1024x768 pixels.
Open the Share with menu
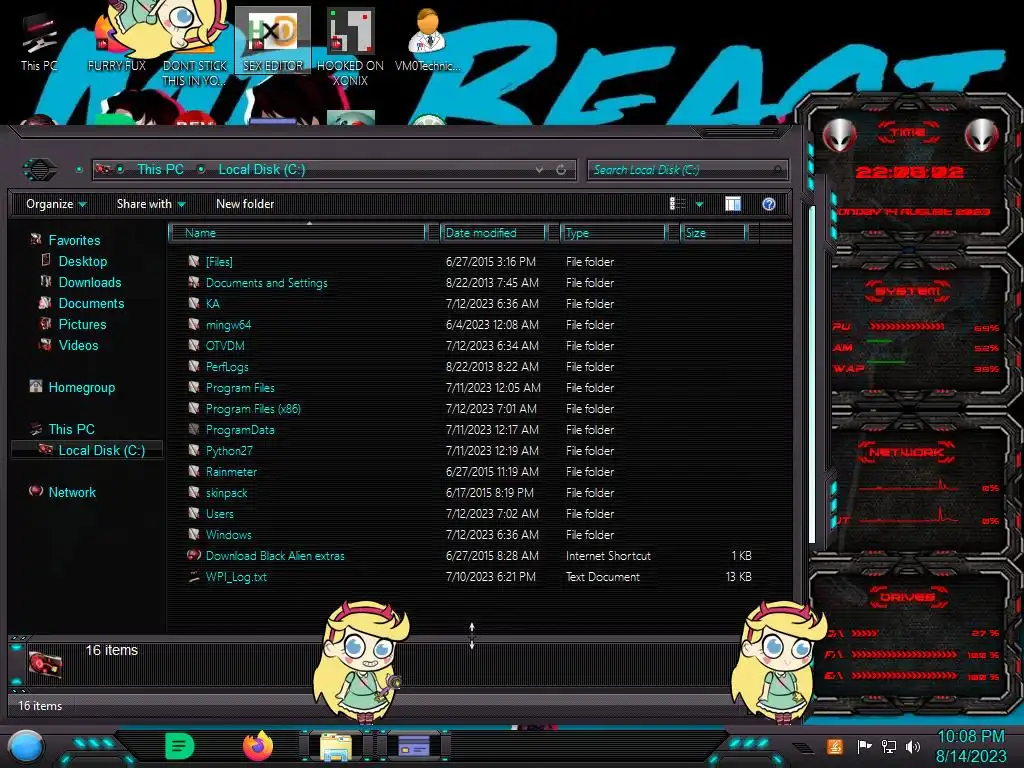pyautogui.click(x=151, y=204)
